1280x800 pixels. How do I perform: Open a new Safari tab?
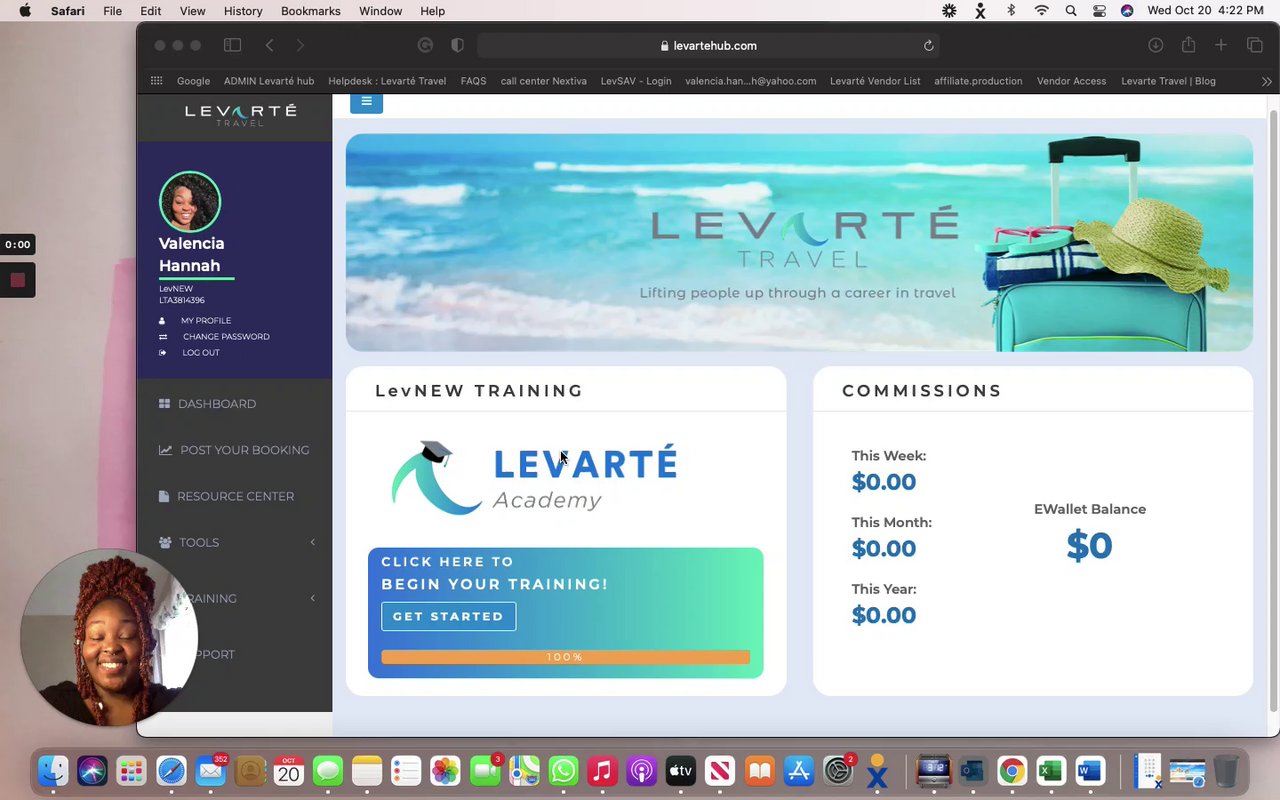[x=1220, y=45]
